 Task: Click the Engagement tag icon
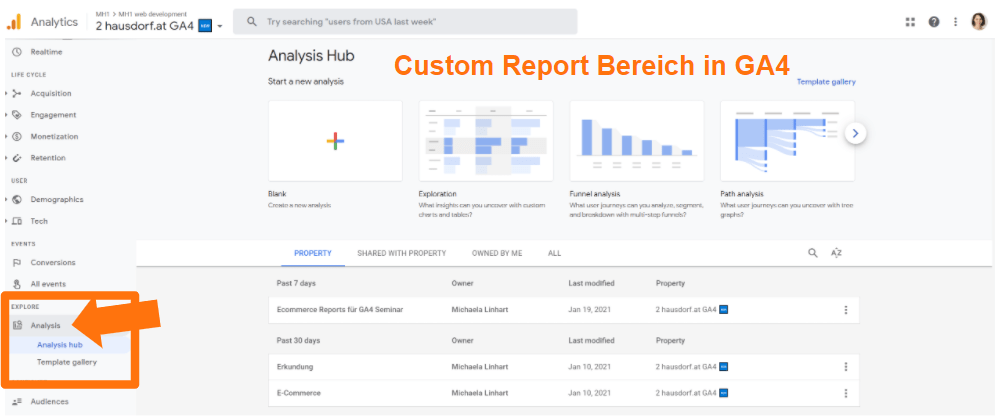(17, 115)
